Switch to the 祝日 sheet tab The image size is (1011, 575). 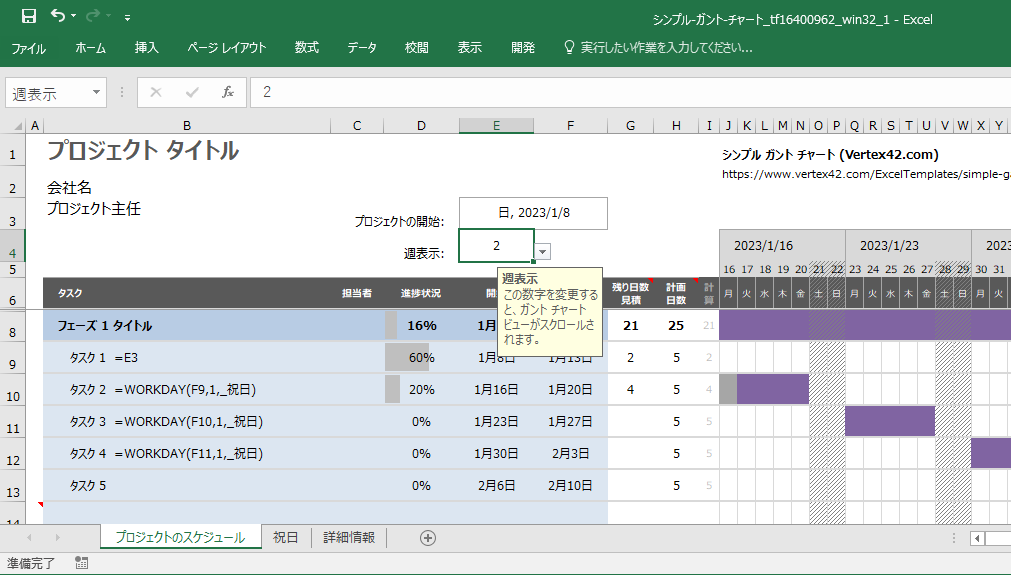click(286, 538)
